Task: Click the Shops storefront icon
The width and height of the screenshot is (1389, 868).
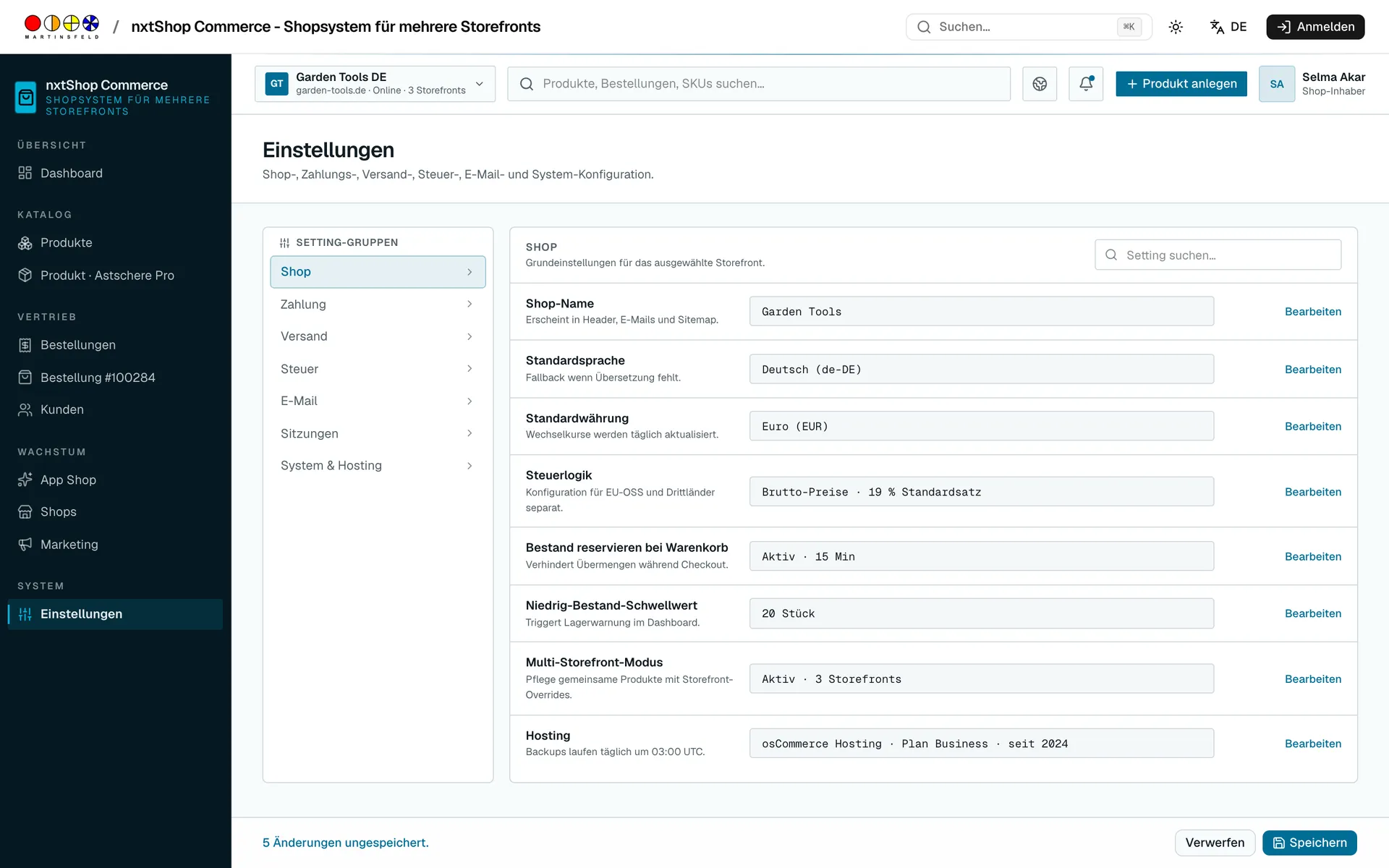Action: (25, 512)
